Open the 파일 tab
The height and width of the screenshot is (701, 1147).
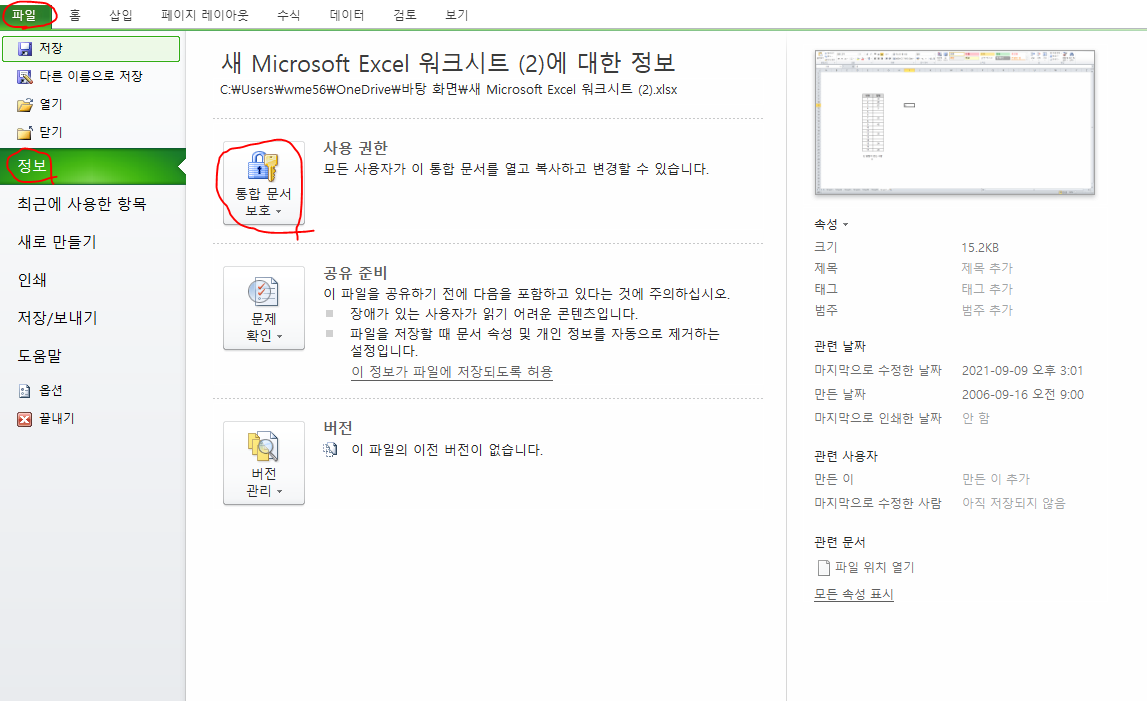(x=24, y=15)
